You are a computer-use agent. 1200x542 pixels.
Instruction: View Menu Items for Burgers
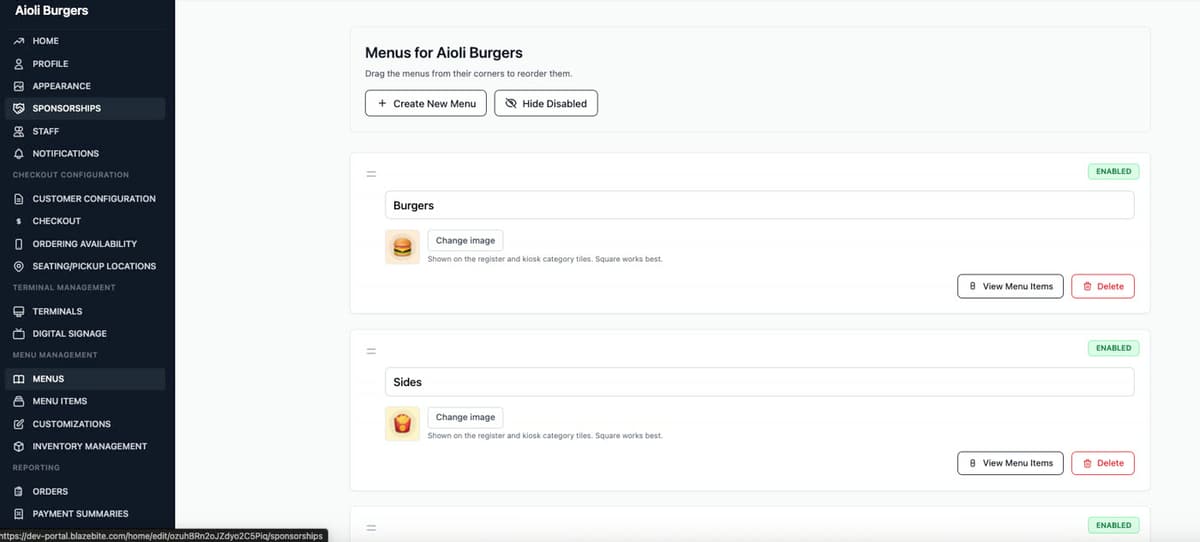(x=1010, y=286)
